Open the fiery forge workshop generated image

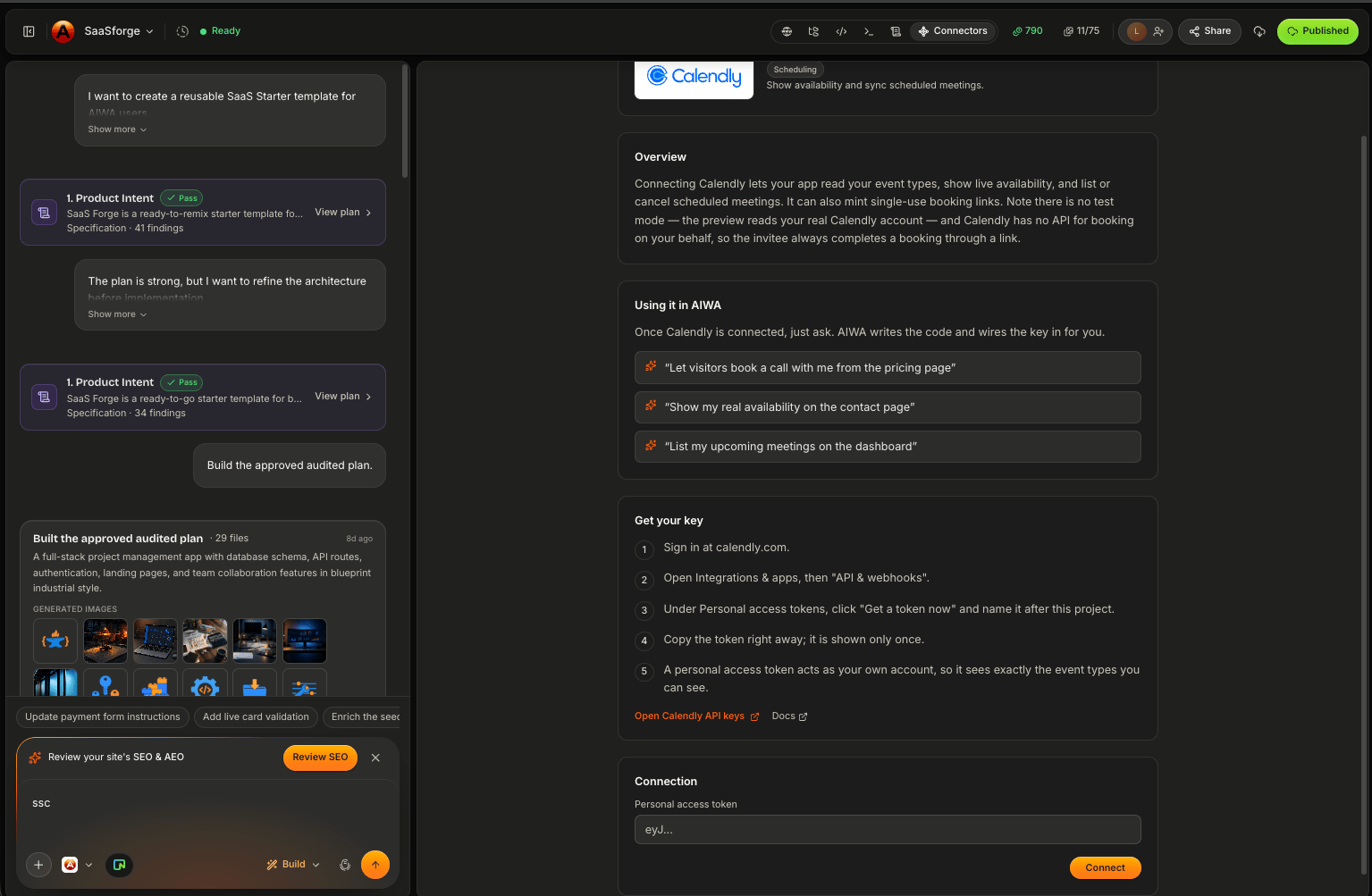tap(105, 641)
